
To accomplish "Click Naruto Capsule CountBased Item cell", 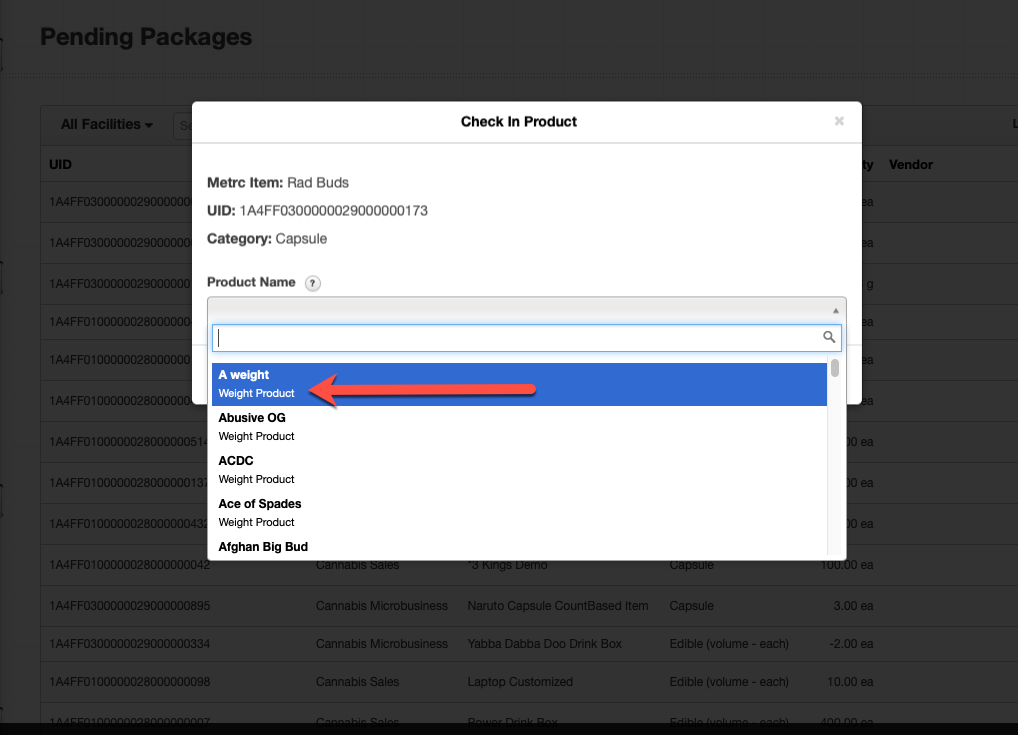I will pyautogui.click(x=557, y=606).
